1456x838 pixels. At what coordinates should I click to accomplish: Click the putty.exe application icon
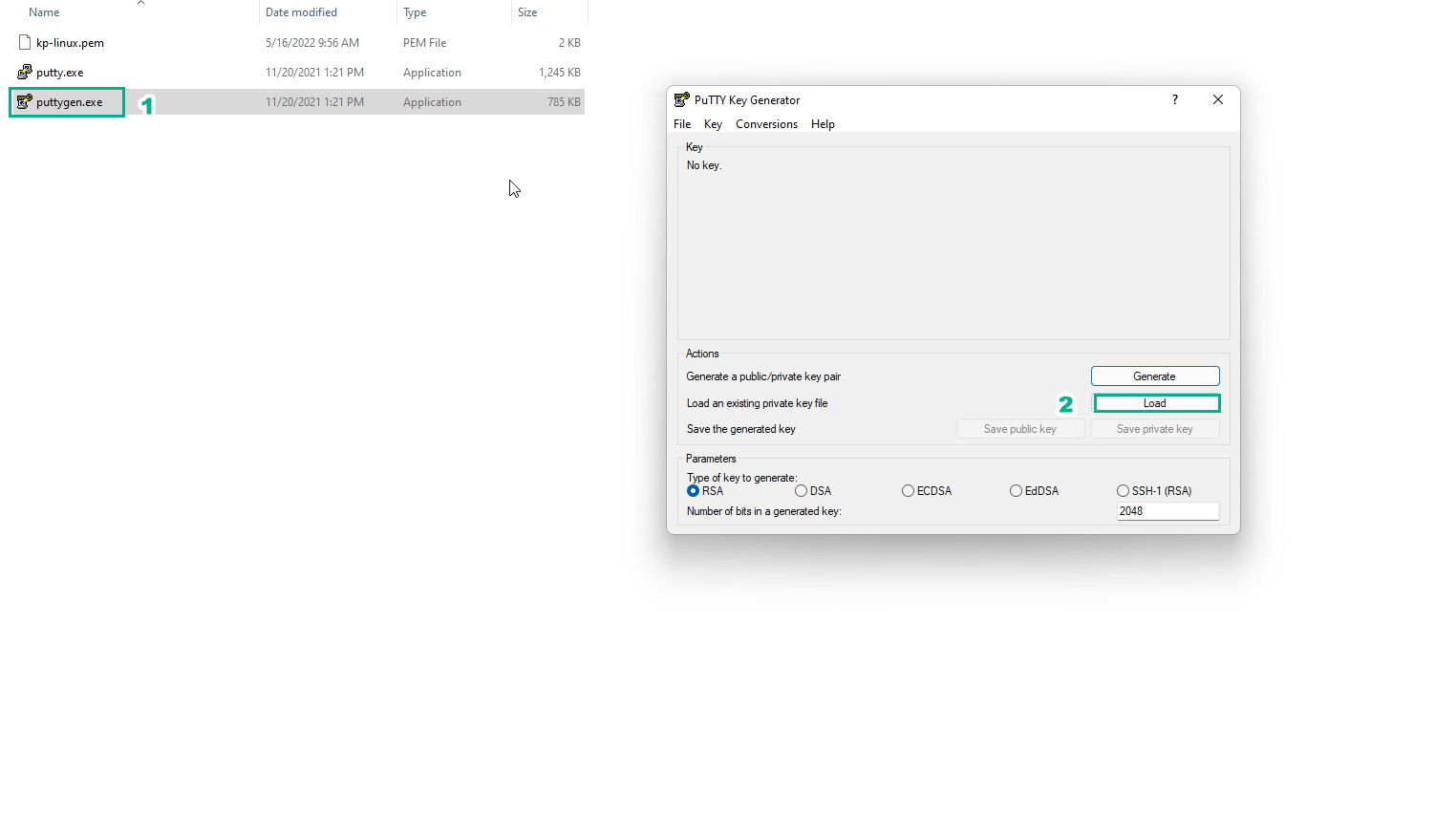(25, 72)
